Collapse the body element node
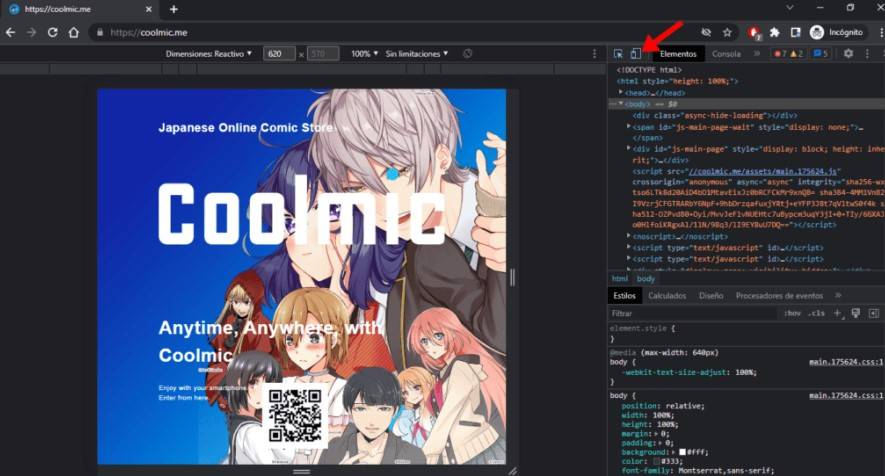Viewport: 885px width, 476px height. pyautogui.click(x=621, y=104)
